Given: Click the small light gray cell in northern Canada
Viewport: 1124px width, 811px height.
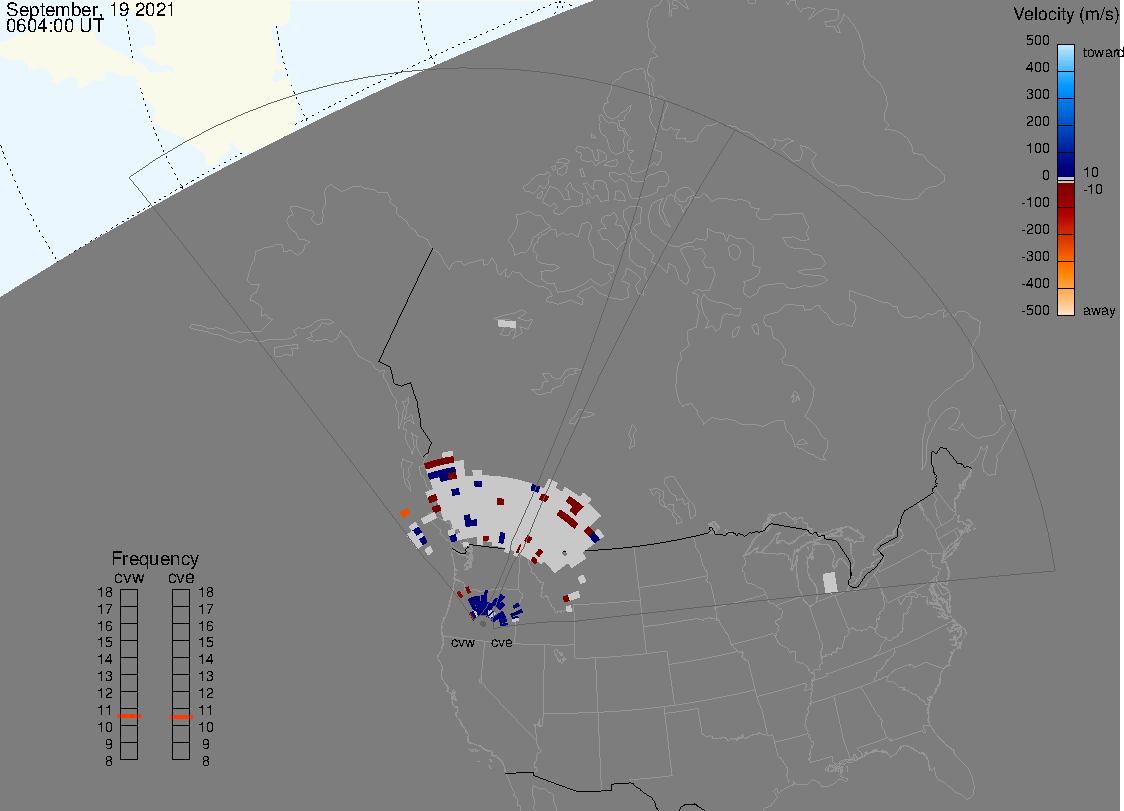Looking at the screenshot, I should (x=508, y=323).
